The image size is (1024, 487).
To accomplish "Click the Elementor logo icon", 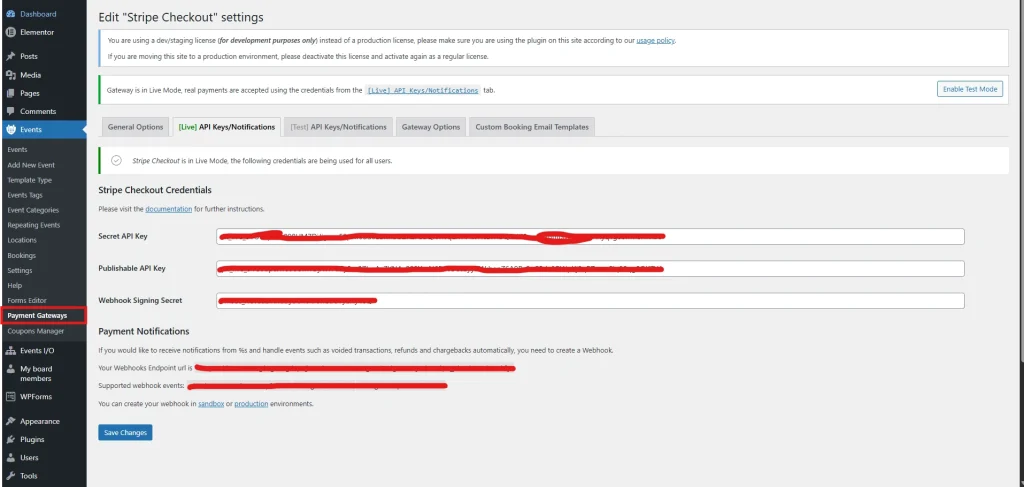I will (10, 32).
